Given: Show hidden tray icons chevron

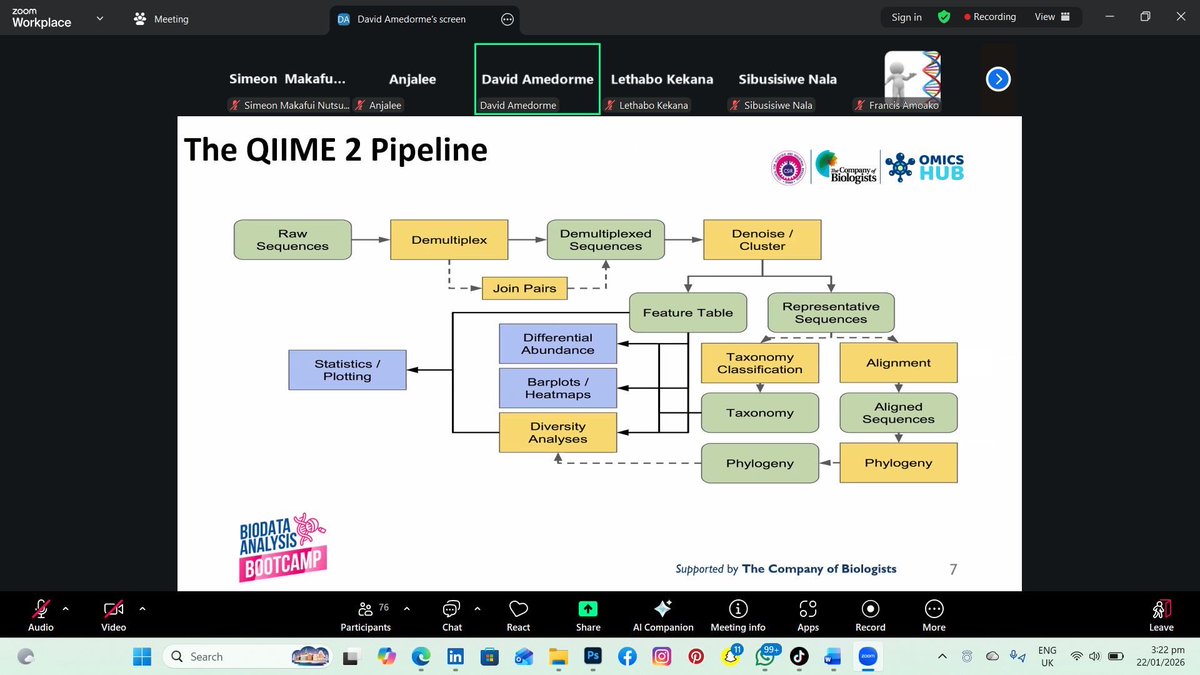Looking at the screenshot, I should pos(942,656).
